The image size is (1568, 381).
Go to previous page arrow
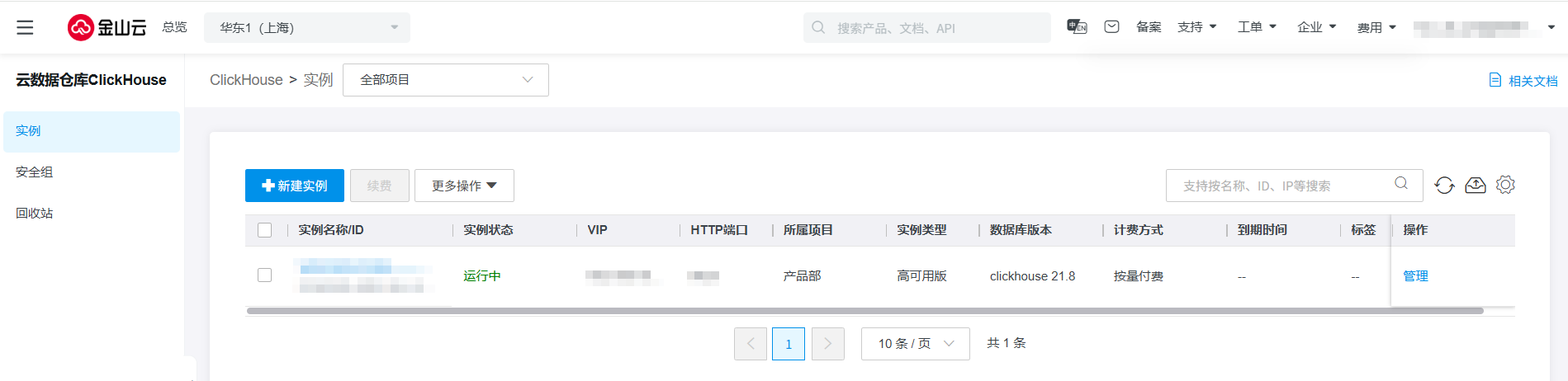click(751, 344)
